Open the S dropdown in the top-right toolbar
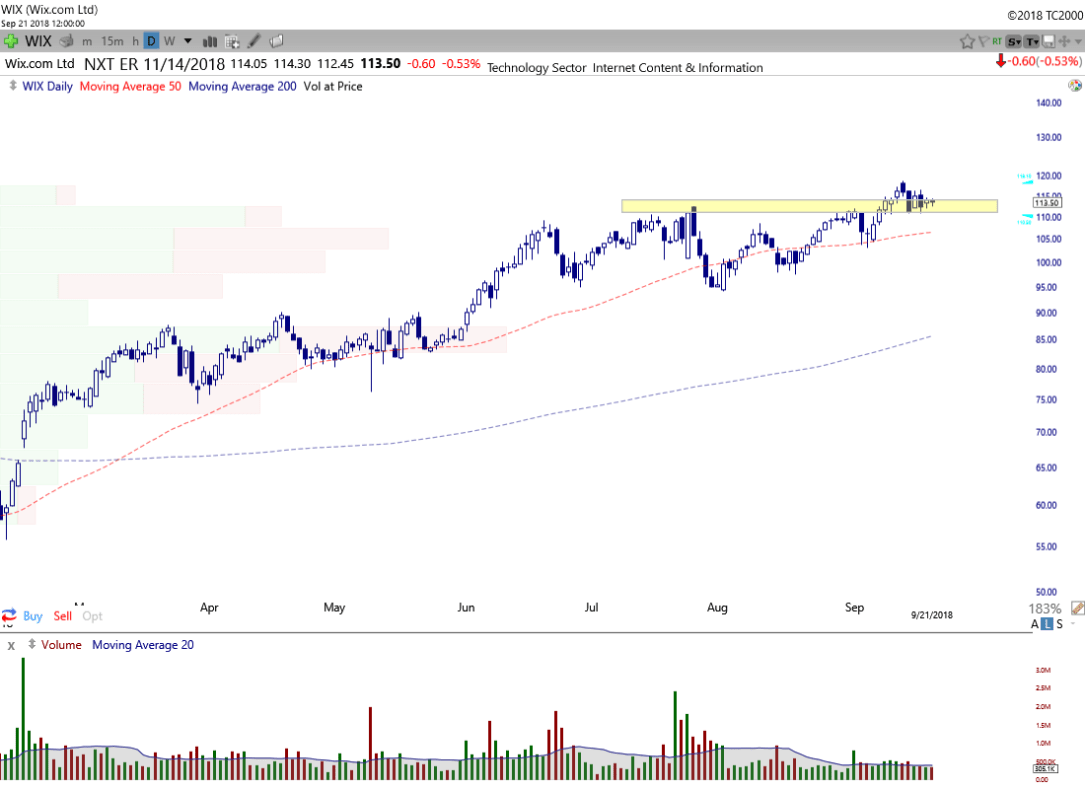The height and width of the screenshot is (789, 1085). point(1014,41)
